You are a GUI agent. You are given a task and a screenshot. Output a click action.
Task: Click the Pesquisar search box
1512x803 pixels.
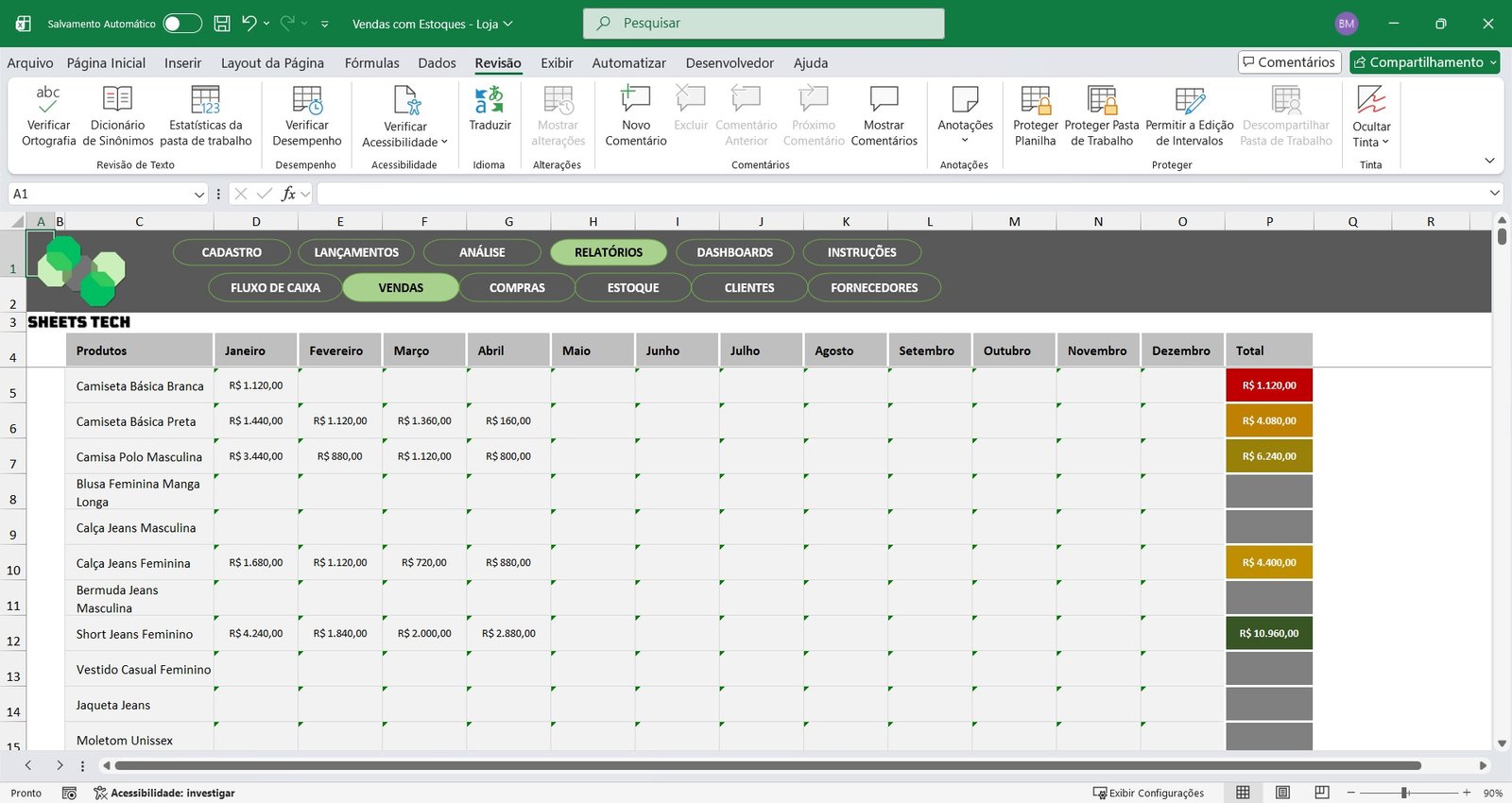click(x=764, y=24)
